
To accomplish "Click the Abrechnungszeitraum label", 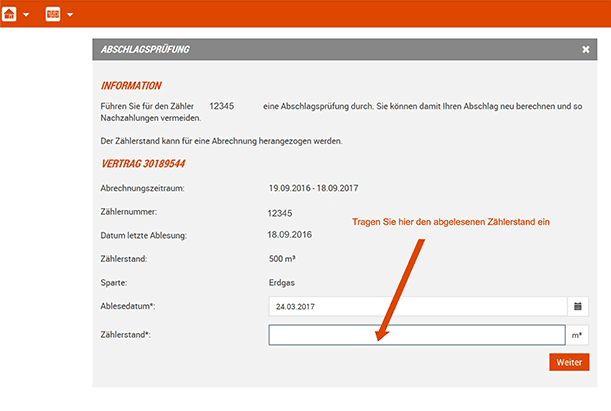I will pyautogui.click(x=142, y=188).
